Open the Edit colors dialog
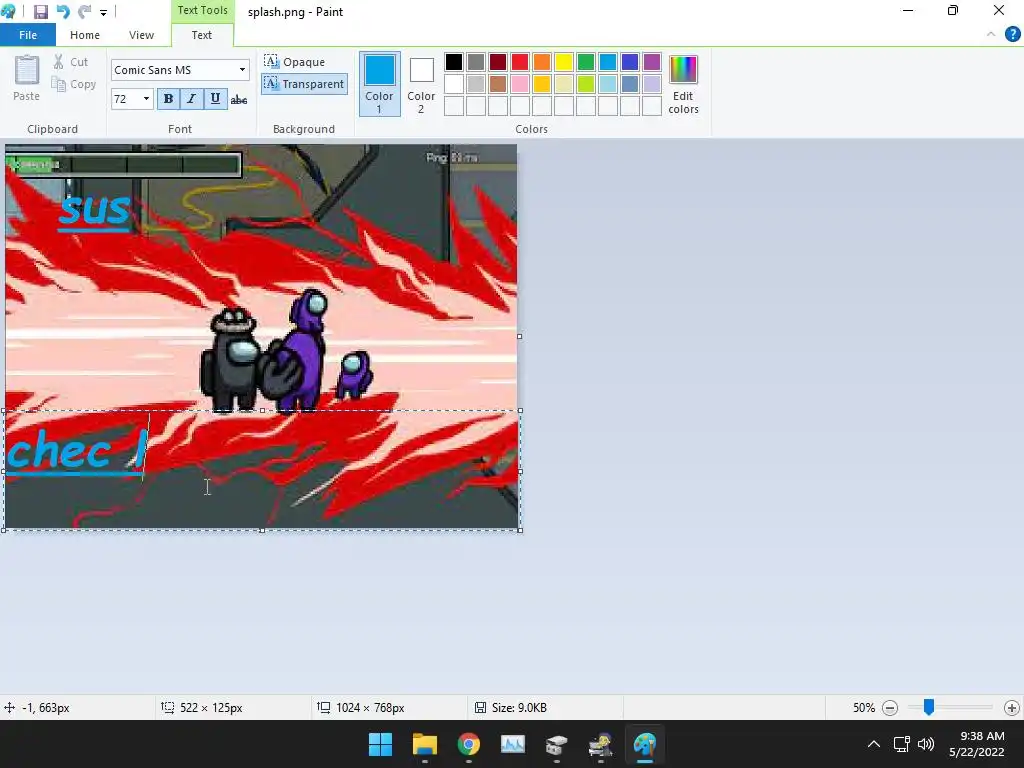1024x768 pixels. click(683, 85)
